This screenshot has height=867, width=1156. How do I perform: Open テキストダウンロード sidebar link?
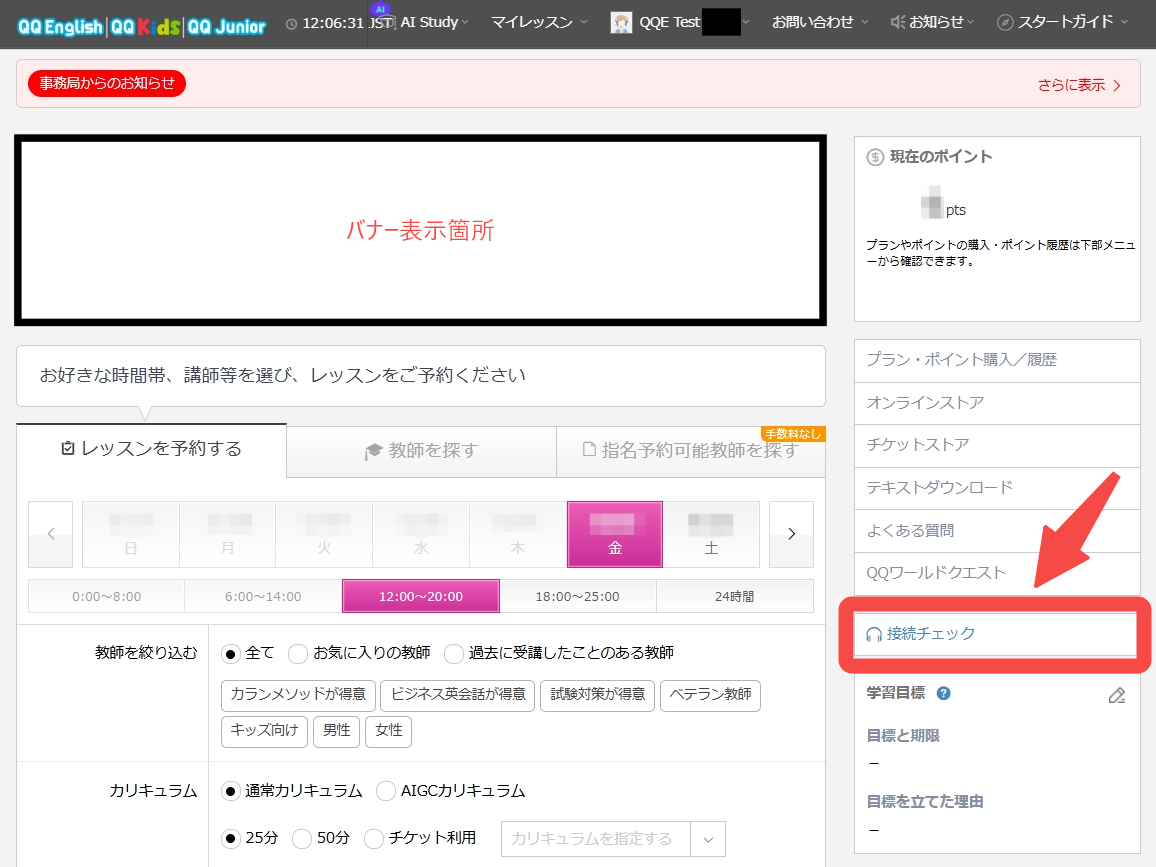click(x=997, y=488)
